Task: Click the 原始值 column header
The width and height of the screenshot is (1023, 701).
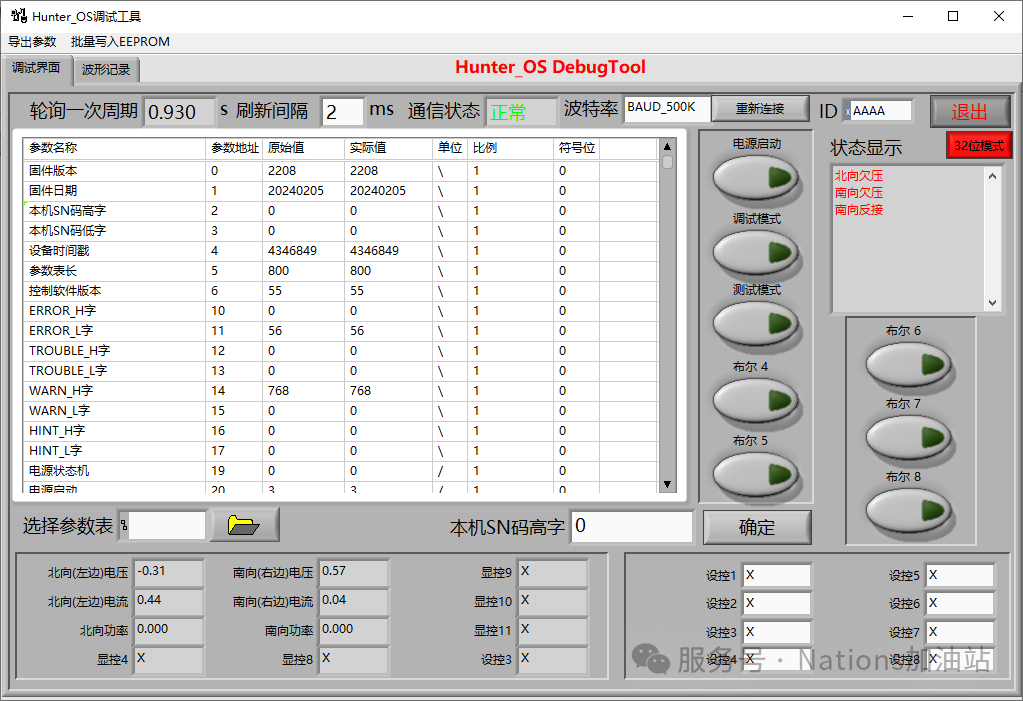Action: click(303, 148)
